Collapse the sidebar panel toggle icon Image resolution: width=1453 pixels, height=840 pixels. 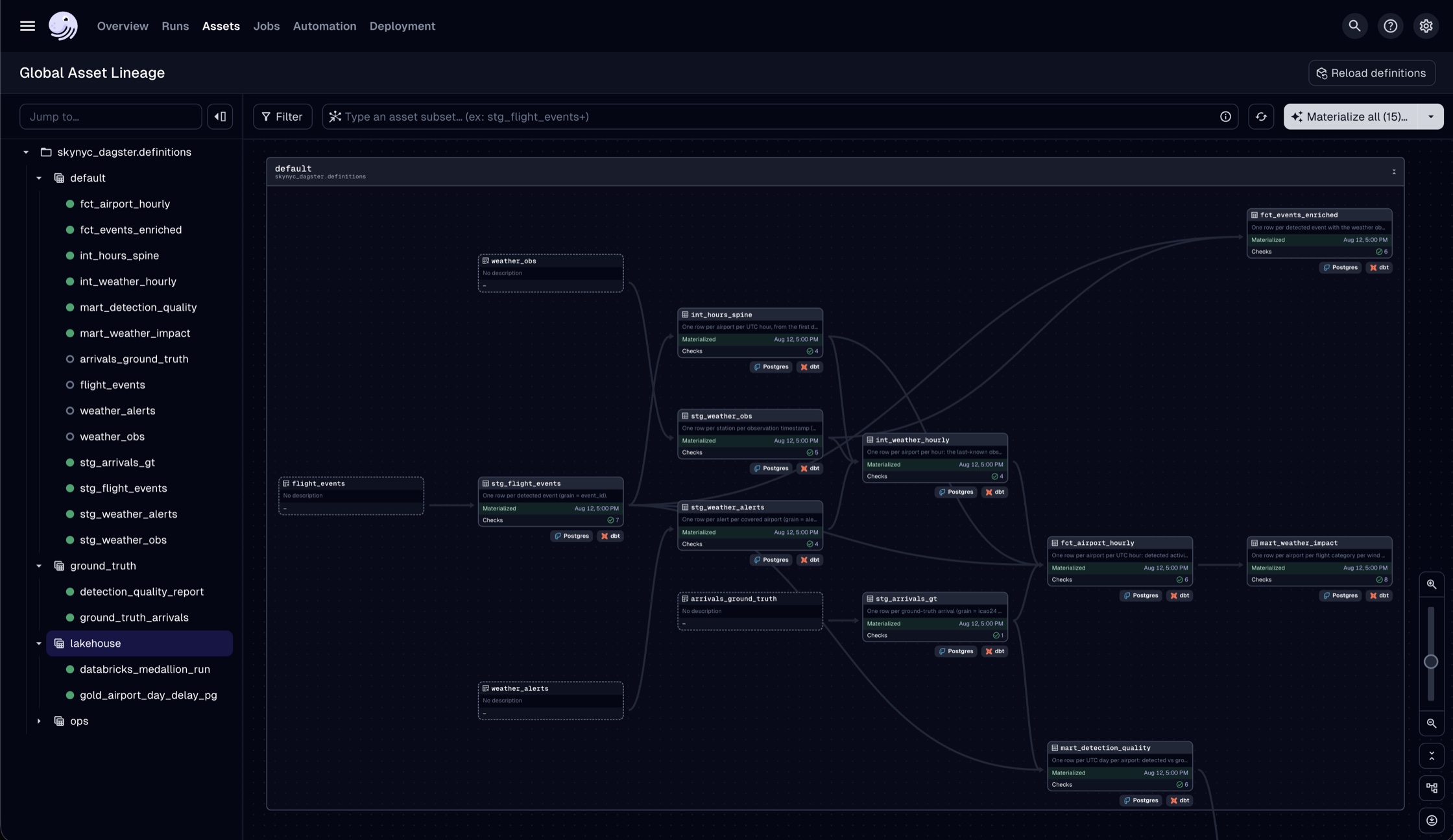[x=220, y=117]
